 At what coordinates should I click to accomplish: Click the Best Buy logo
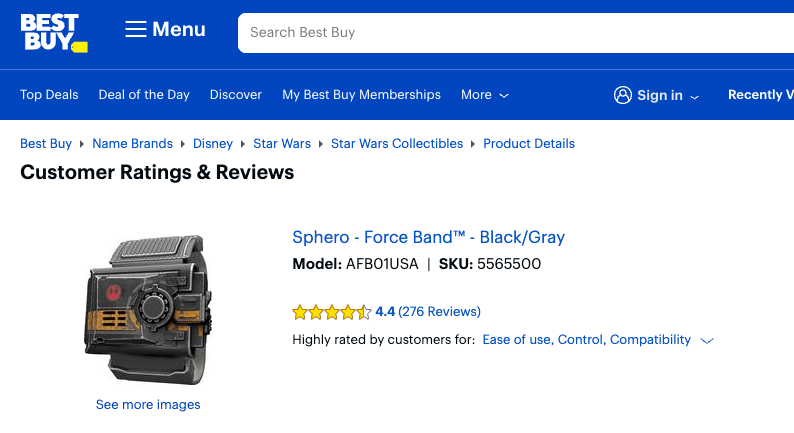pyautogui.click(x=53, y=31)
